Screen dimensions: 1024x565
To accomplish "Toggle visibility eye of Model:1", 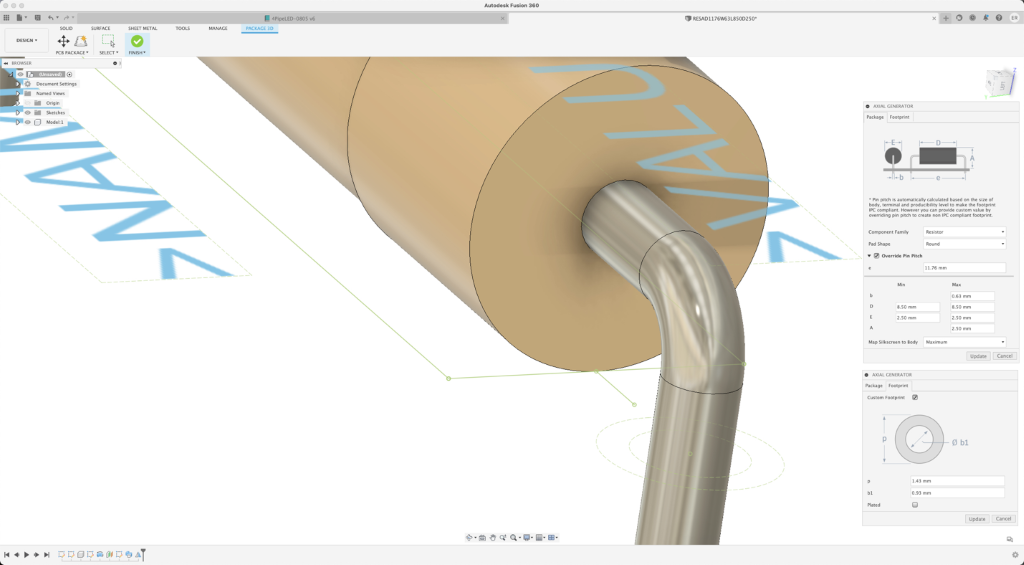I will 27,122.
